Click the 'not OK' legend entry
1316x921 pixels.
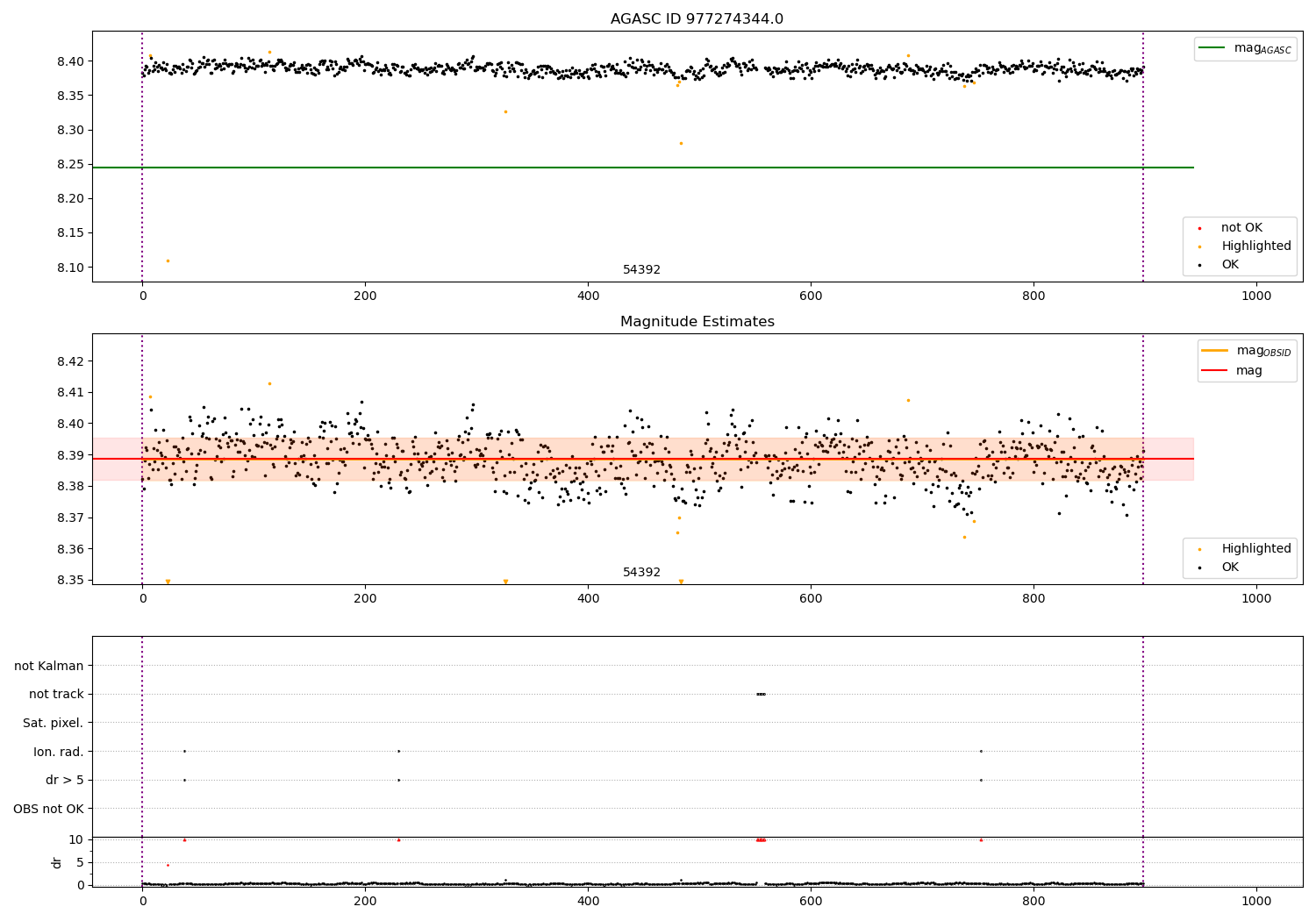tap(1241, 228)
